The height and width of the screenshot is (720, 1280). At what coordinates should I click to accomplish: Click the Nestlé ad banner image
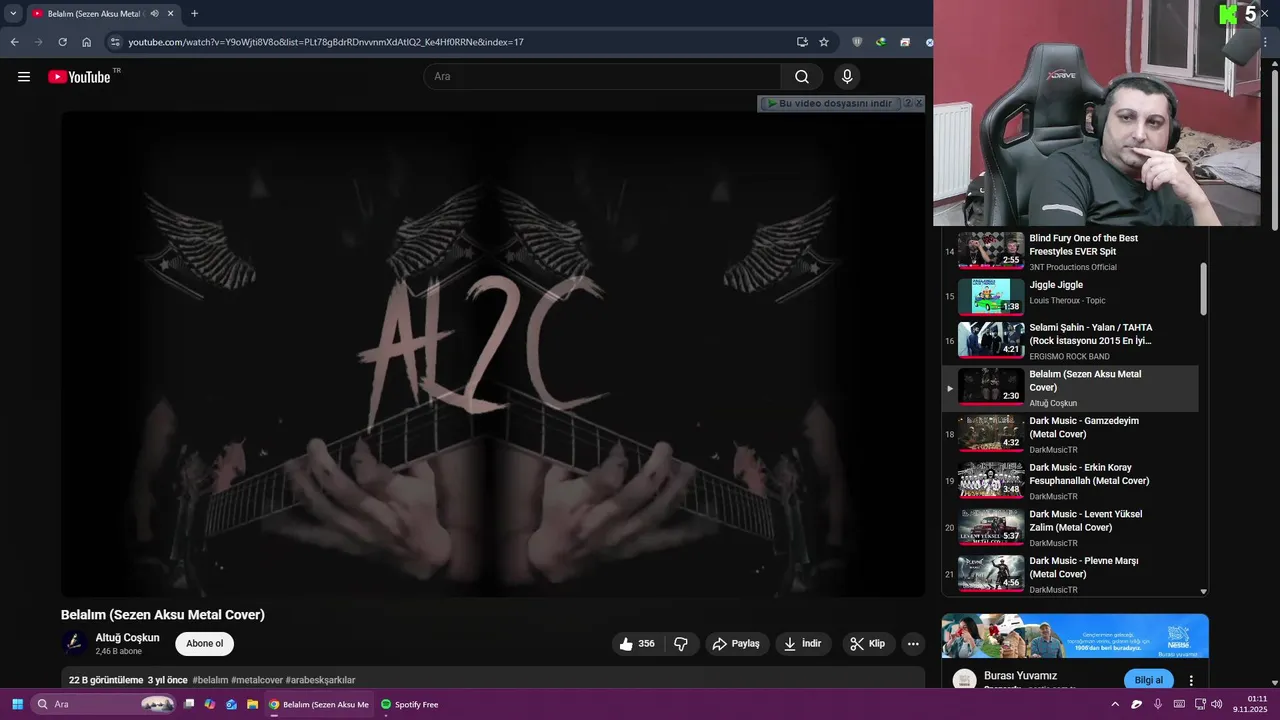point(1075,636)
